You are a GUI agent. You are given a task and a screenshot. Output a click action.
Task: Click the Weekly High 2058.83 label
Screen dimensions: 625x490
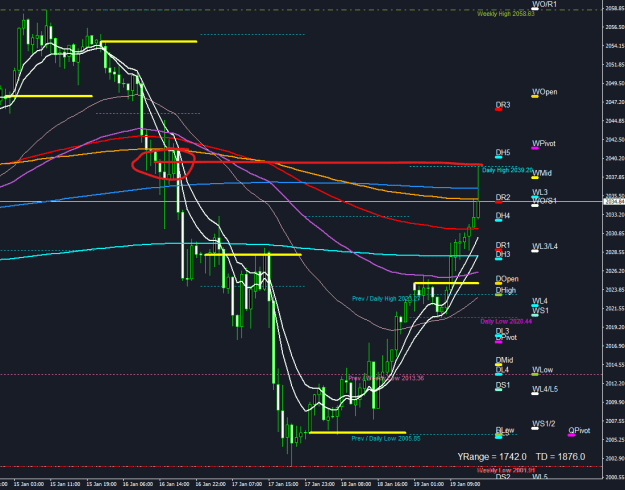[506, 14]
